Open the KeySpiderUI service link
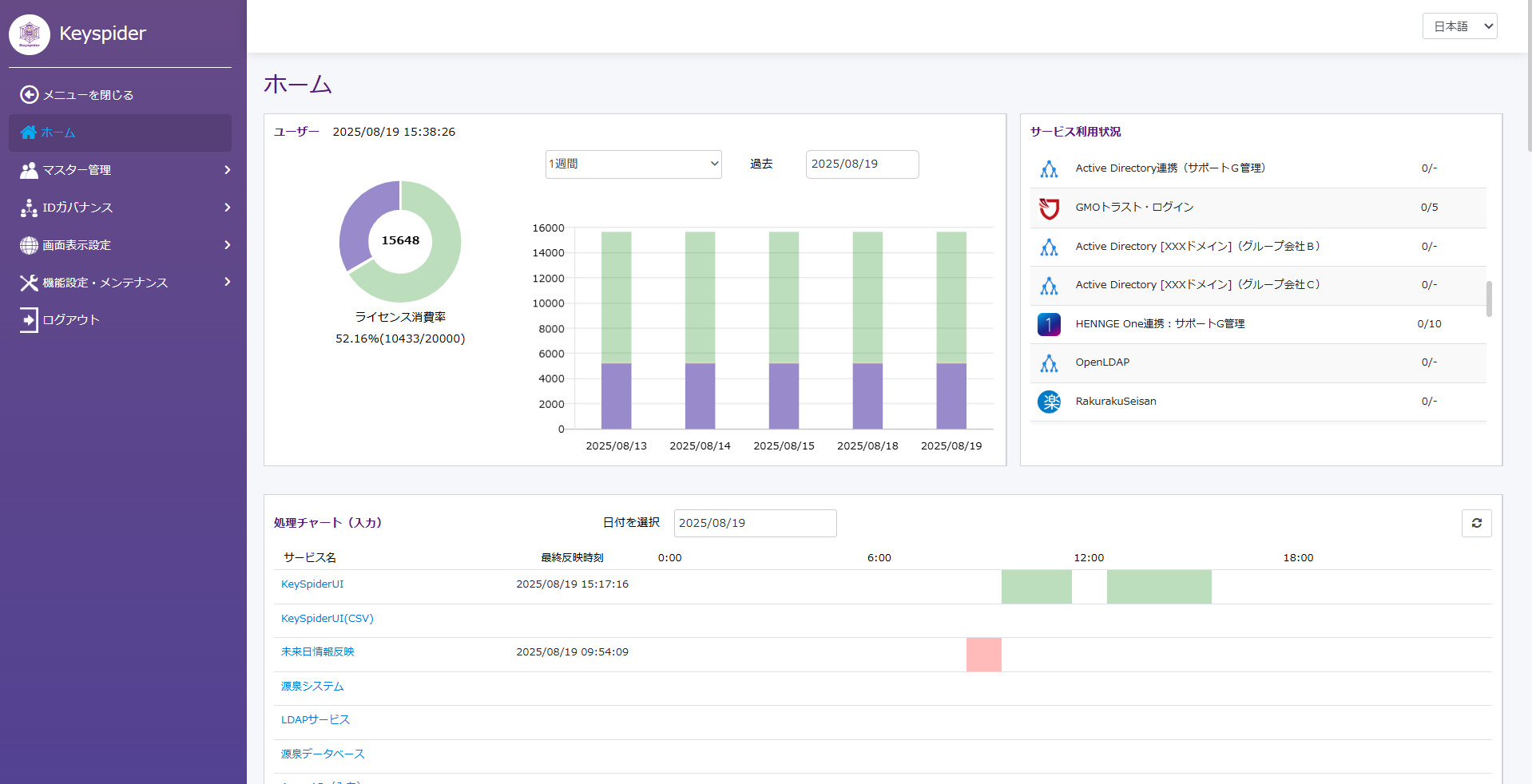Viewport: 1532px width, 784px height. coord(312,584)
